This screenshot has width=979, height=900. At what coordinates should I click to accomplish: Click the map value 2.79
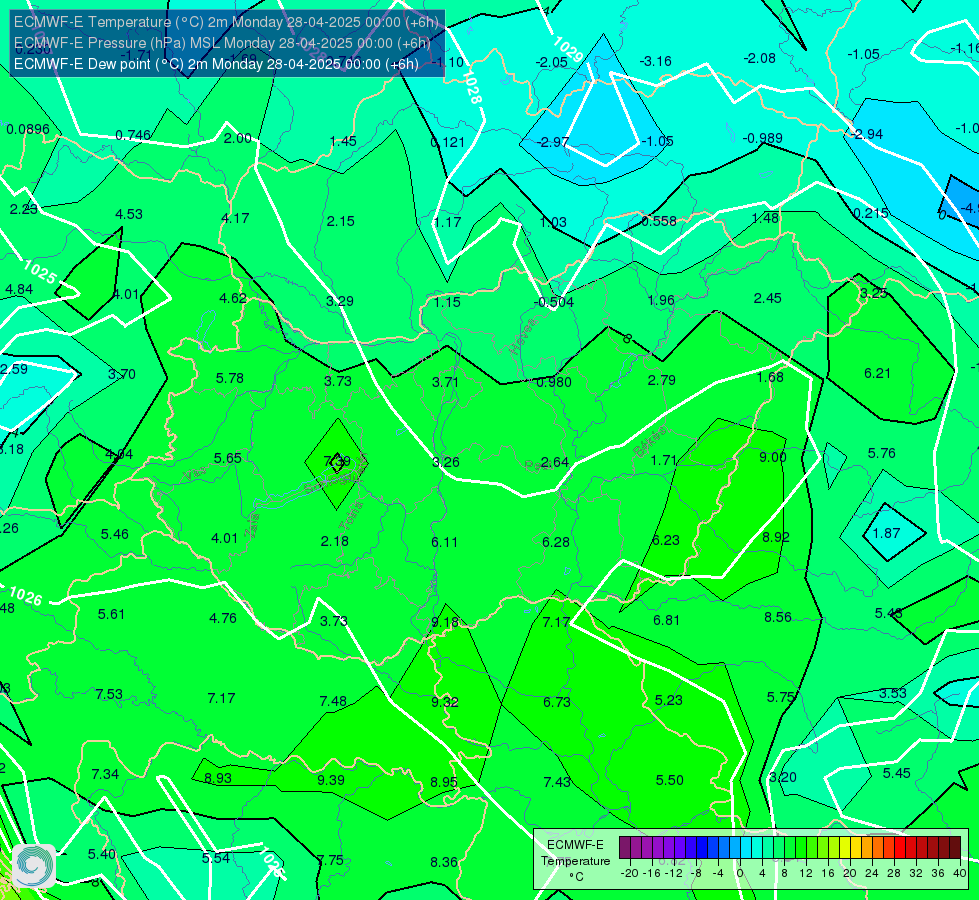pos(662,380)
